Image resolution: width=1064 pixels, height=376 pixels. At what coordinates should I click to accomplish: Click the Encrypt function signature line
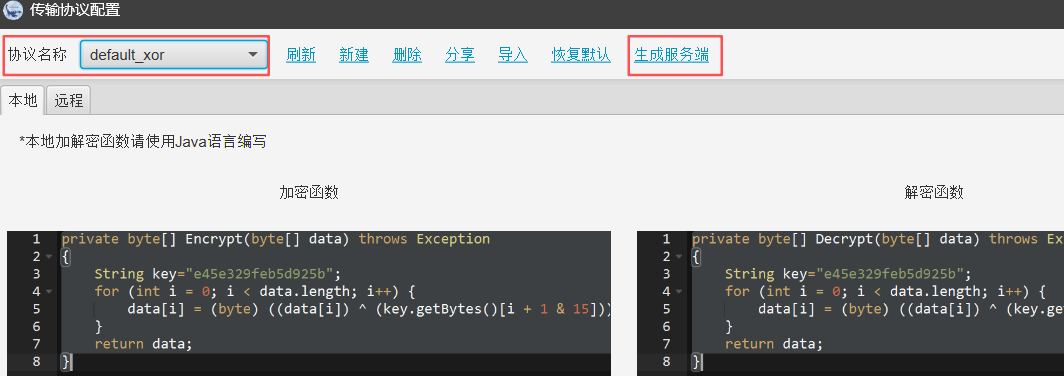click(276, 239)
